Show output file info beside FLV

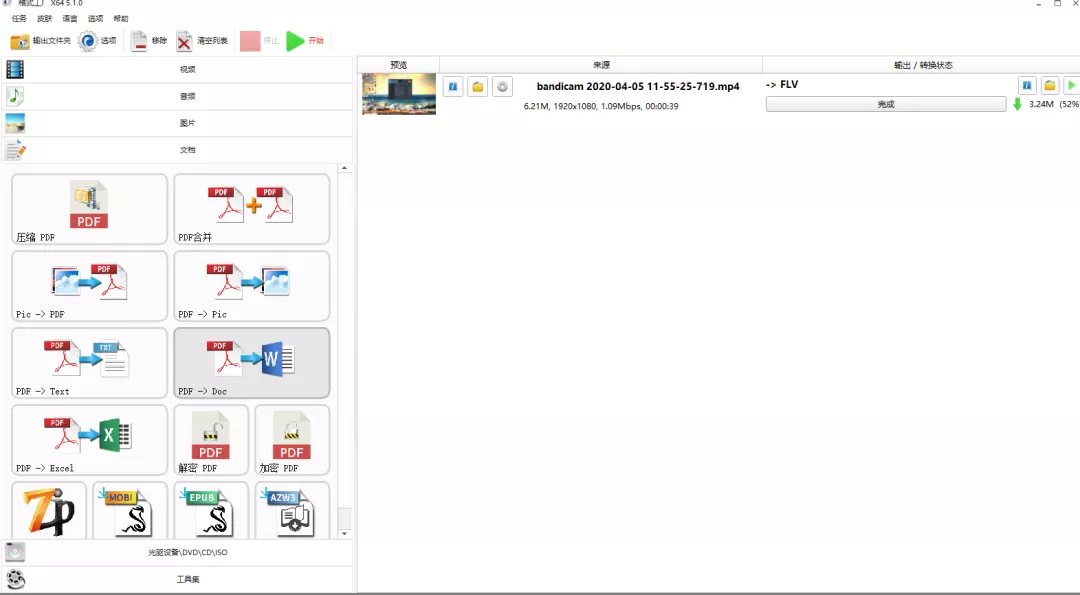[x=1027, y=85]
